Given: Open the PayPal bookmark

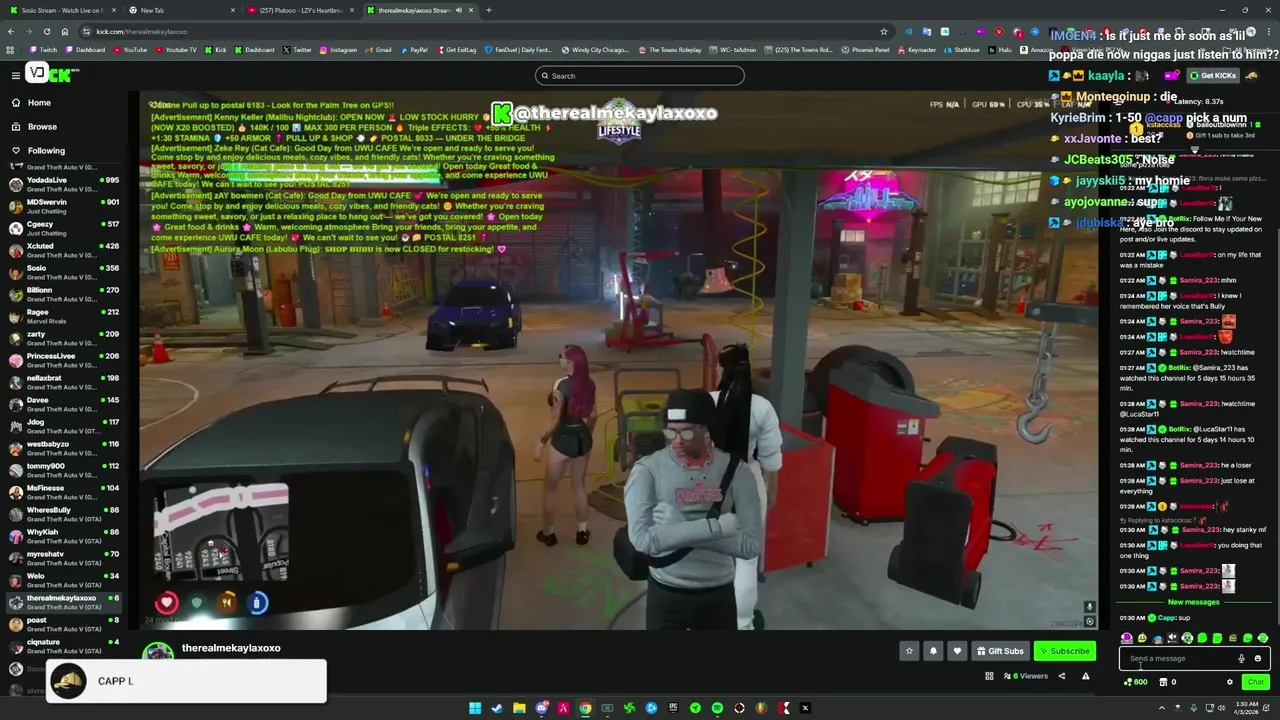Looking at the screenshot, I should pyautogui.click(x=413, y=49).
